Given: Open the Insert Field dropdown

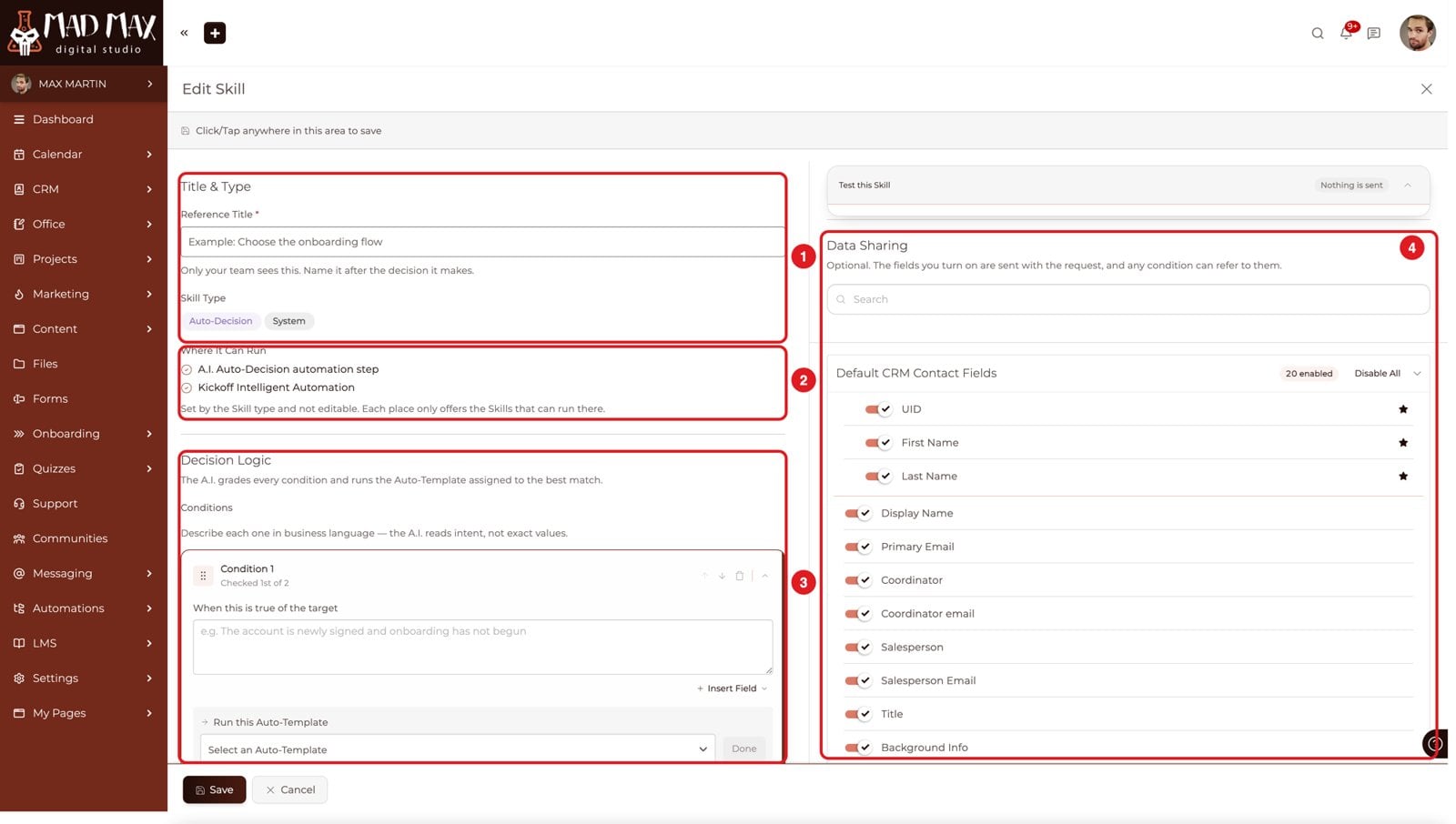Looking at the screenshot, I should click(733, 688).
